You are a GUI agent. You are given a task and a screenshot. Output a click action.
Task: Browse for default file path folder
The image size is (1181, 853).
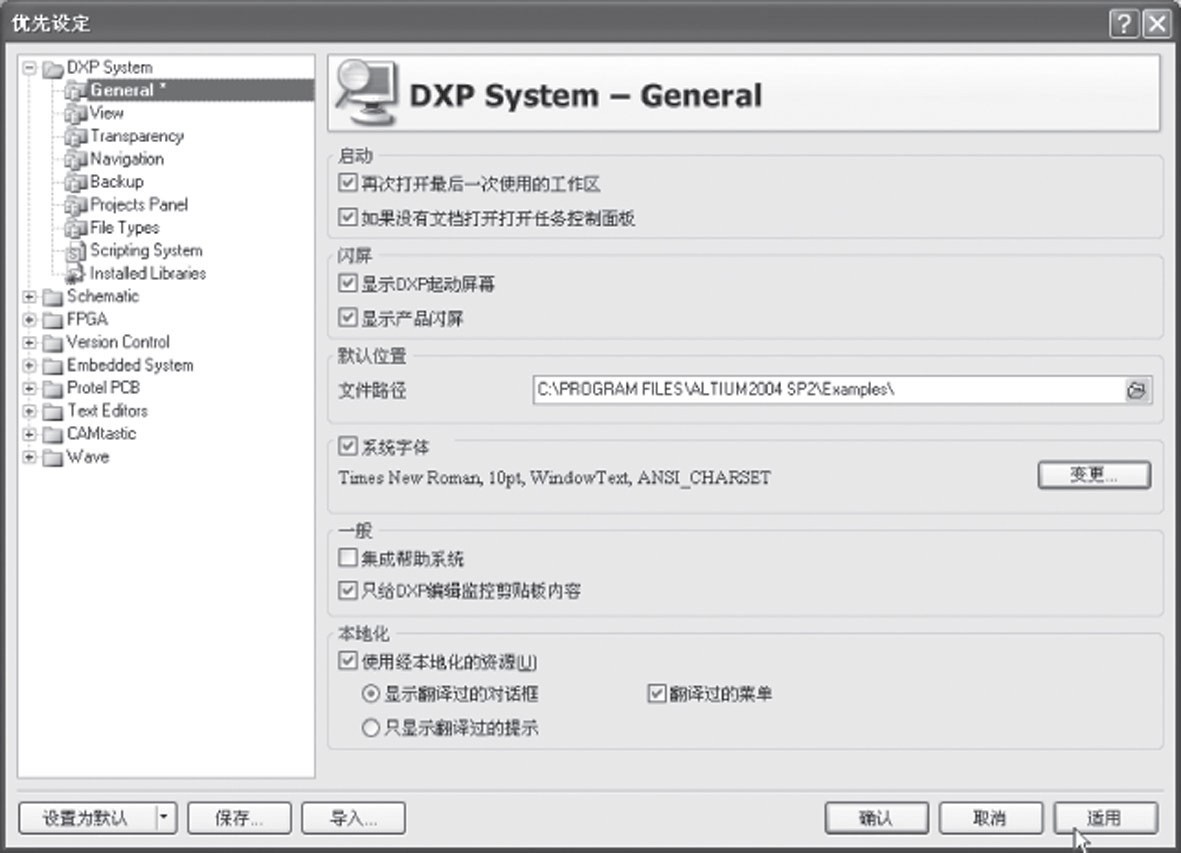coord(1137,390)
